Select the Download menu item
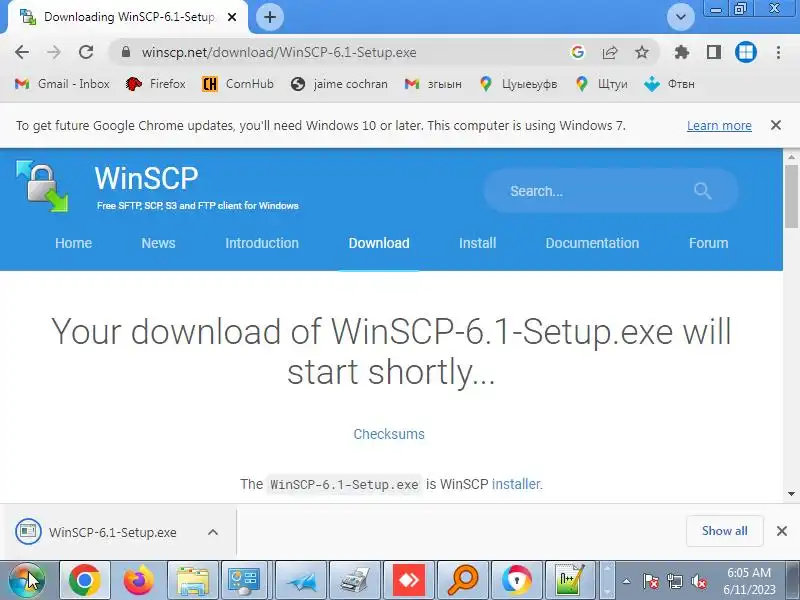The image size is (800, 600). pyautogui.click(x=379, y=243)
